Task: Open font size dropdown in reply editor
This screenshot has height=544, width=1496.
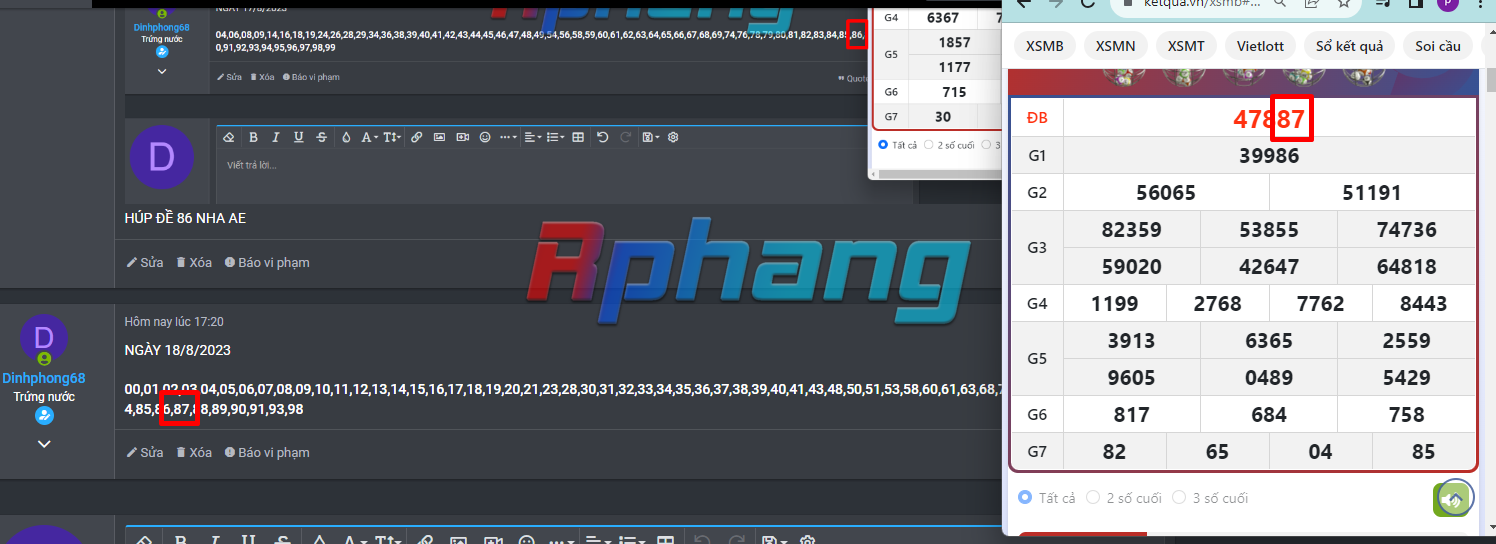Action: point(393,137)
